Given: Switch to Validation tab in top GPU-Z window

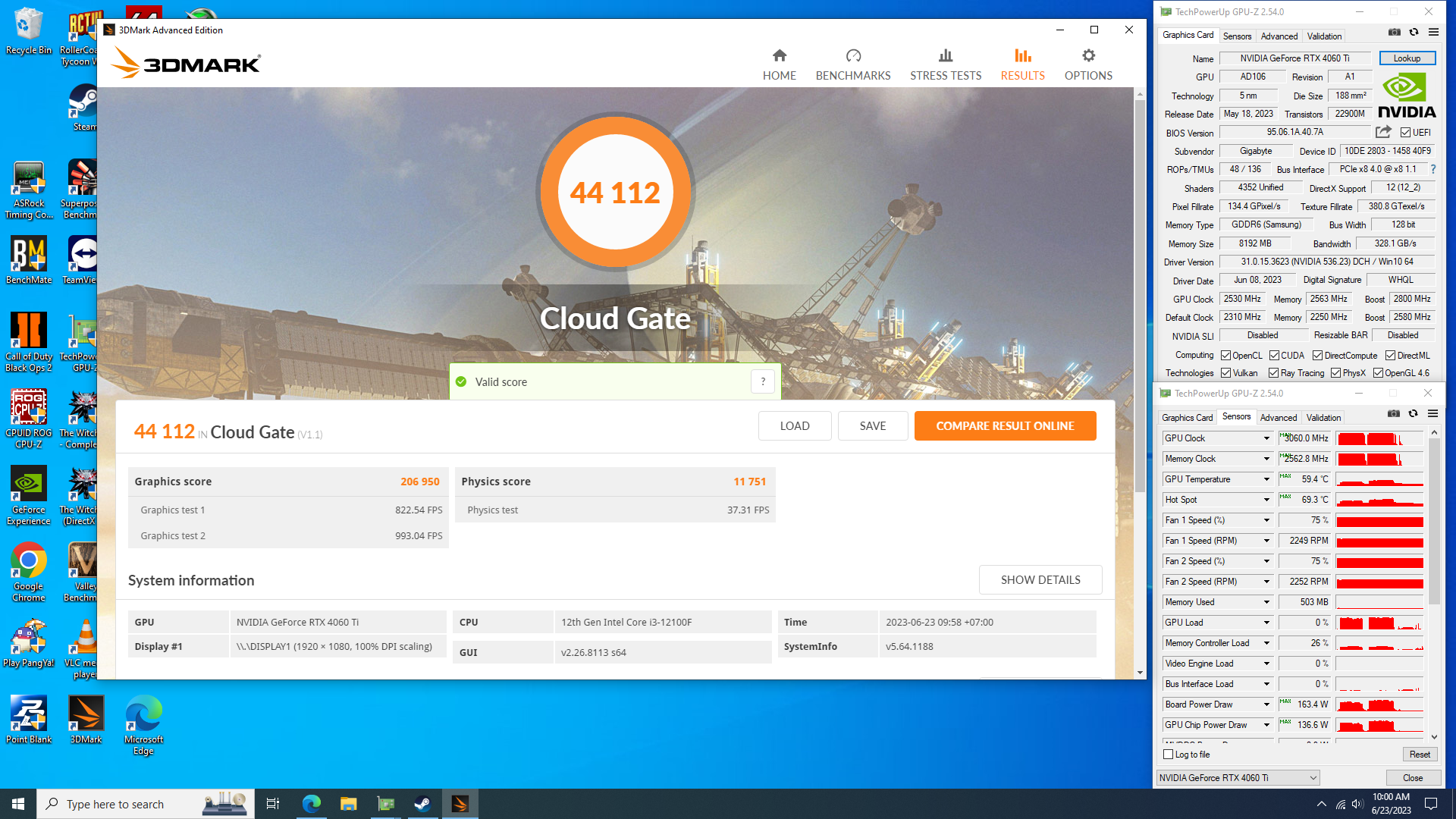Looking at the screenshot, I should click(x=1324, y=36).
